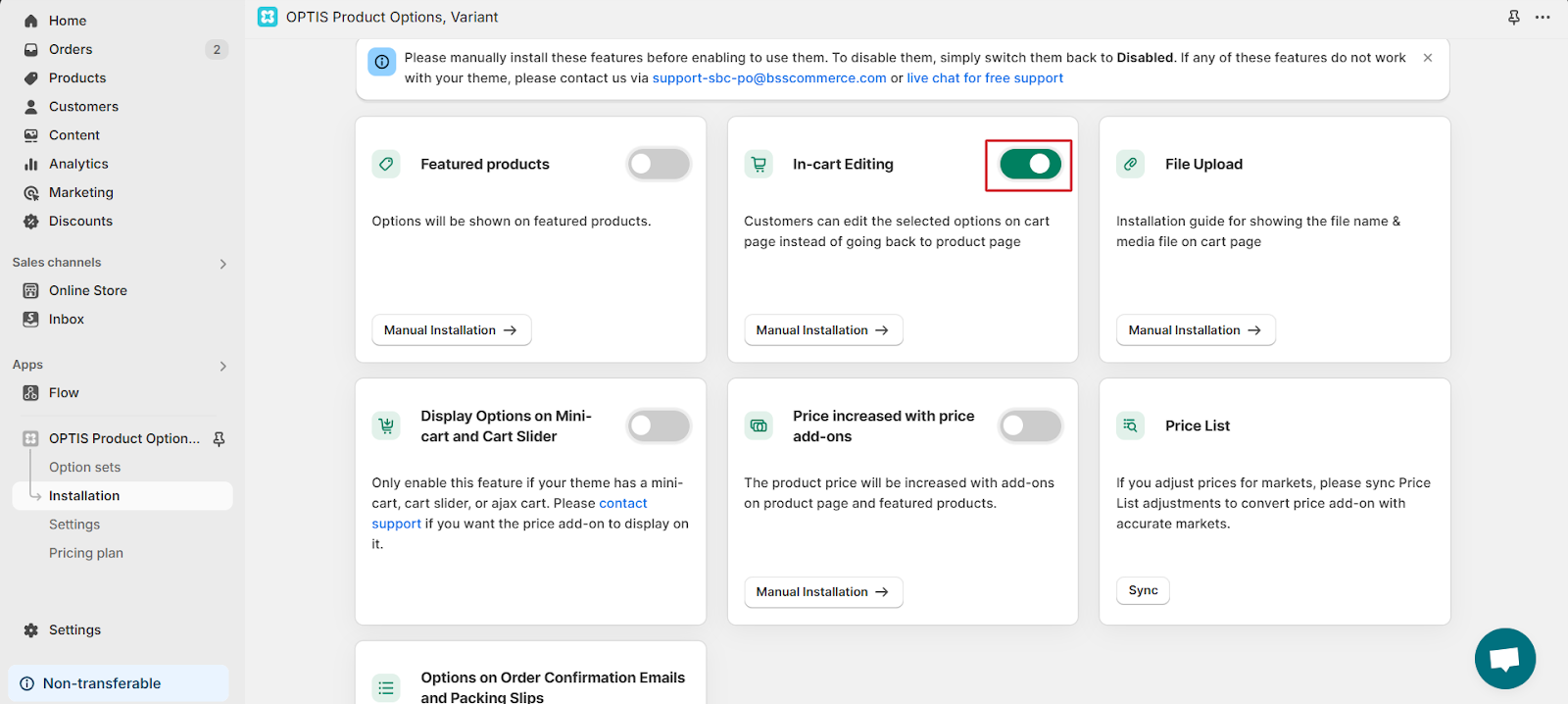This screenshot has height=704, width=1568.
Task: Click the File Upload card title
Action: point(1203,164)
